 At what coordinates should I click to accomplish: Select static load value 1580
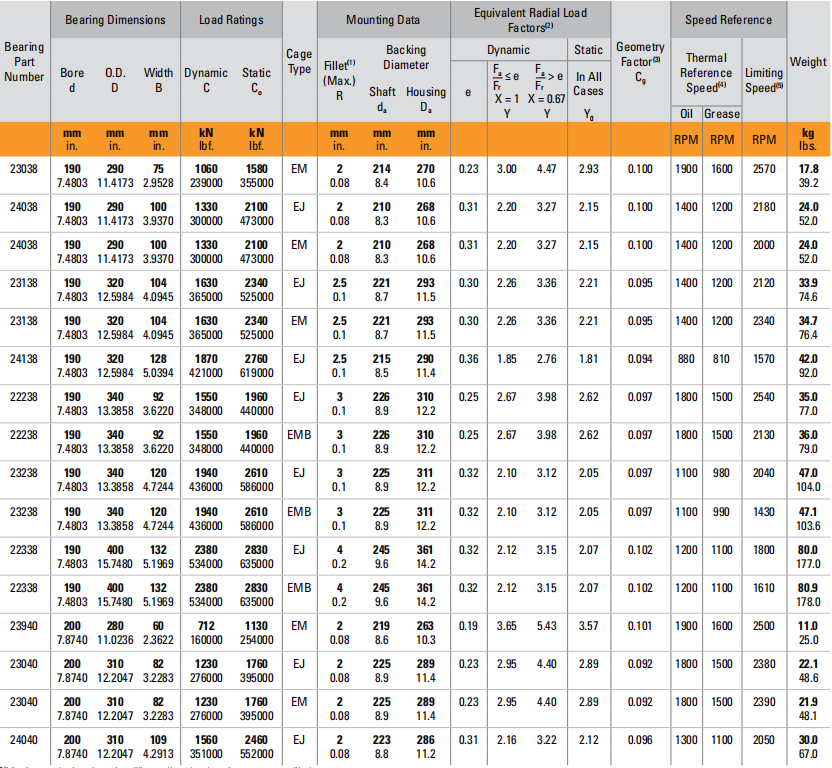tap(256, 169)
